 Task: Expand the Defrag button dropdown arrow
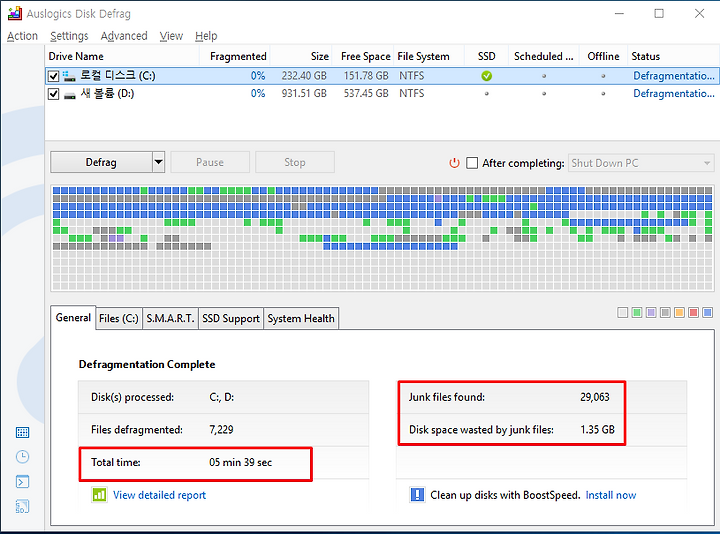point(158,162)
